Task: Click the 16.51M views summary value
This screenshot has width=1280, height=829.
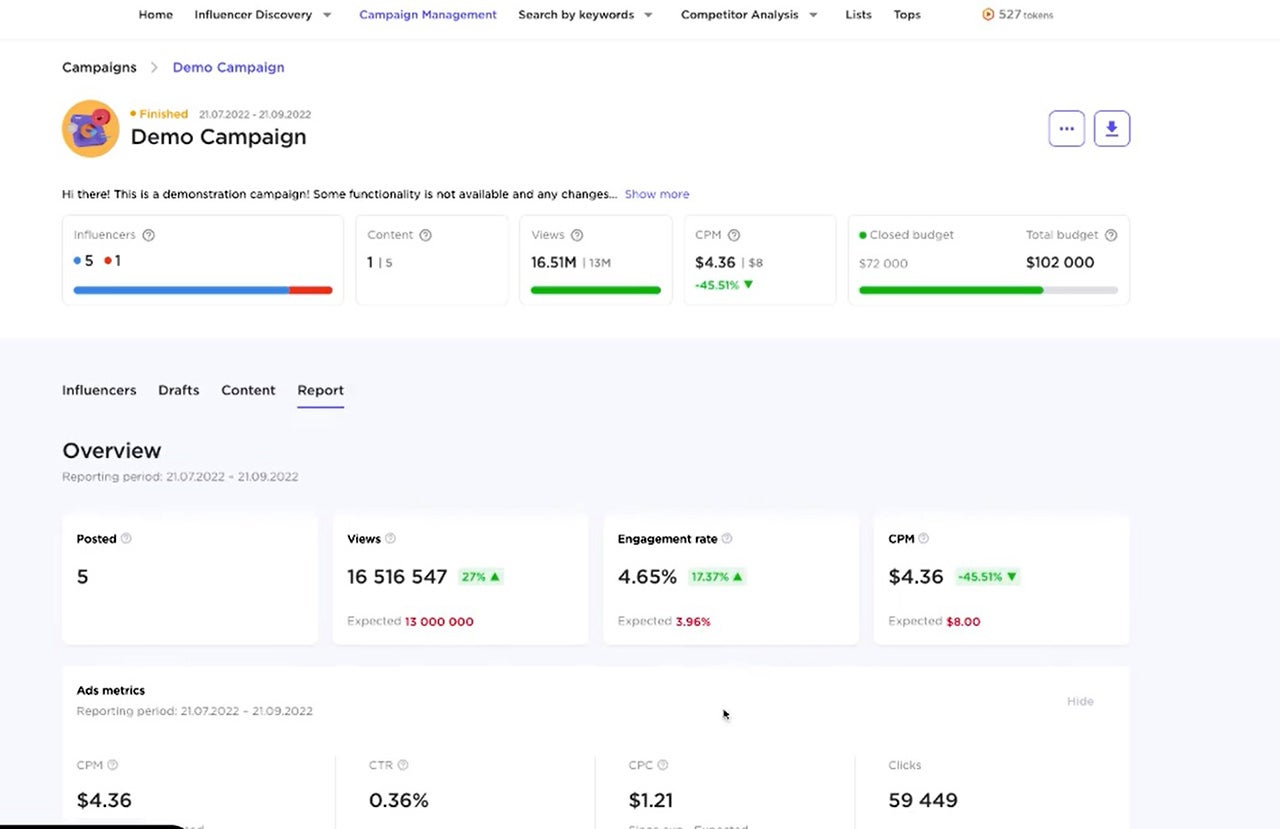Action: [553, 262]
